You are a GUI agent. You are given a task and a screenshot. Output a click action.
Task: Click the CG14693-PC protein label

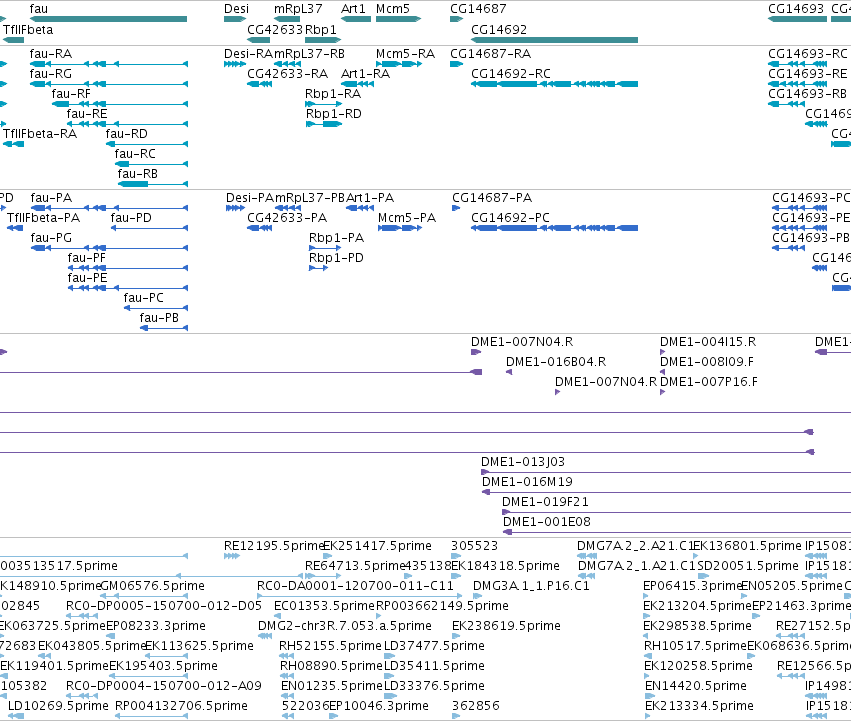[811, 198]
